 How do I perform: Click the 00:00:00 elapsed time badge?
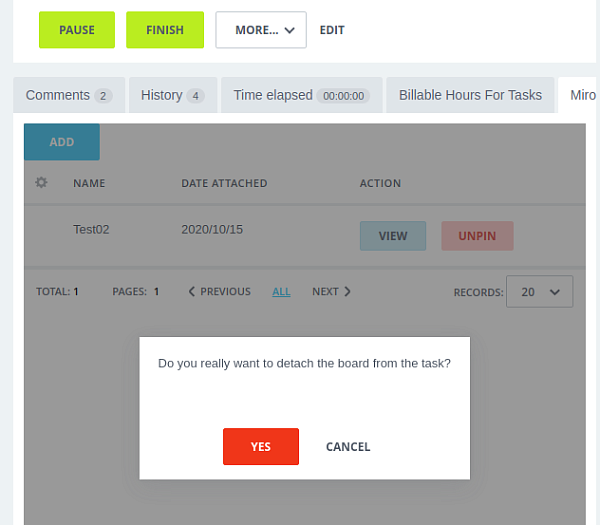pos(343,96)
